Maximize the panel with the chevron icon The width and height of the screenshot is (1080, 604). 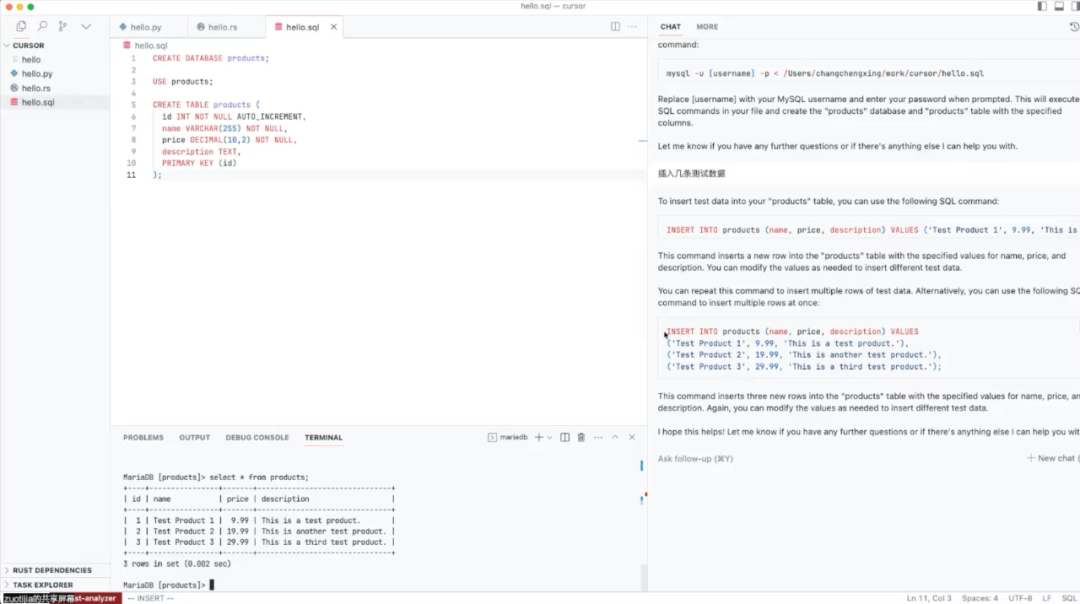[615, 437]
